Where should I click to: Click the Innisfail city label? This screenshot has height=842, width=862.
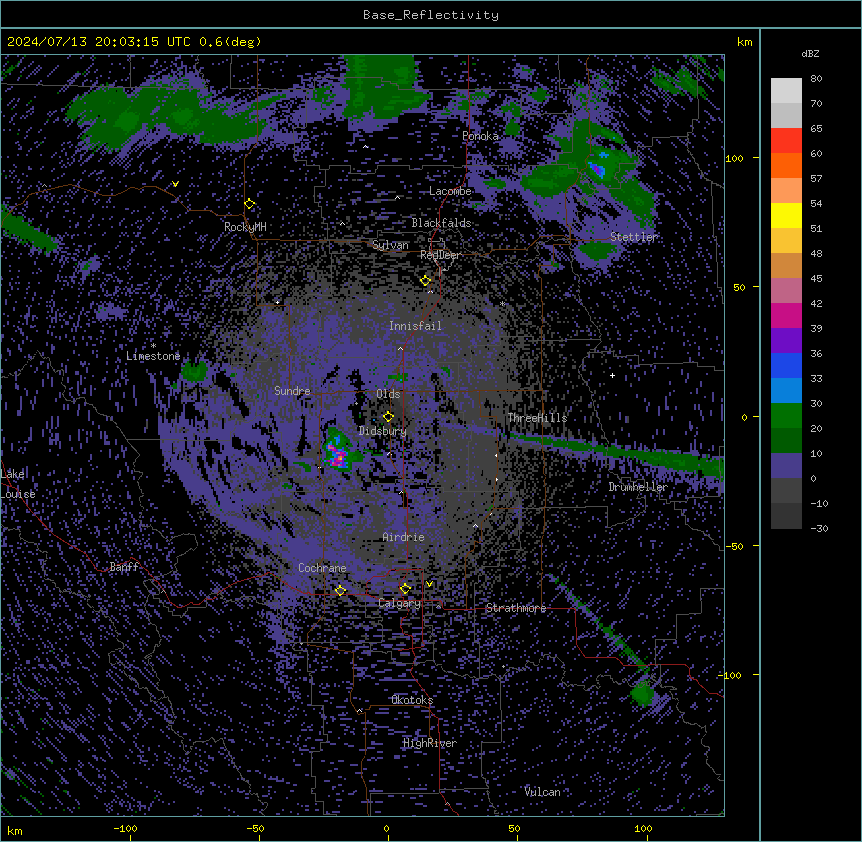point(415,326)
